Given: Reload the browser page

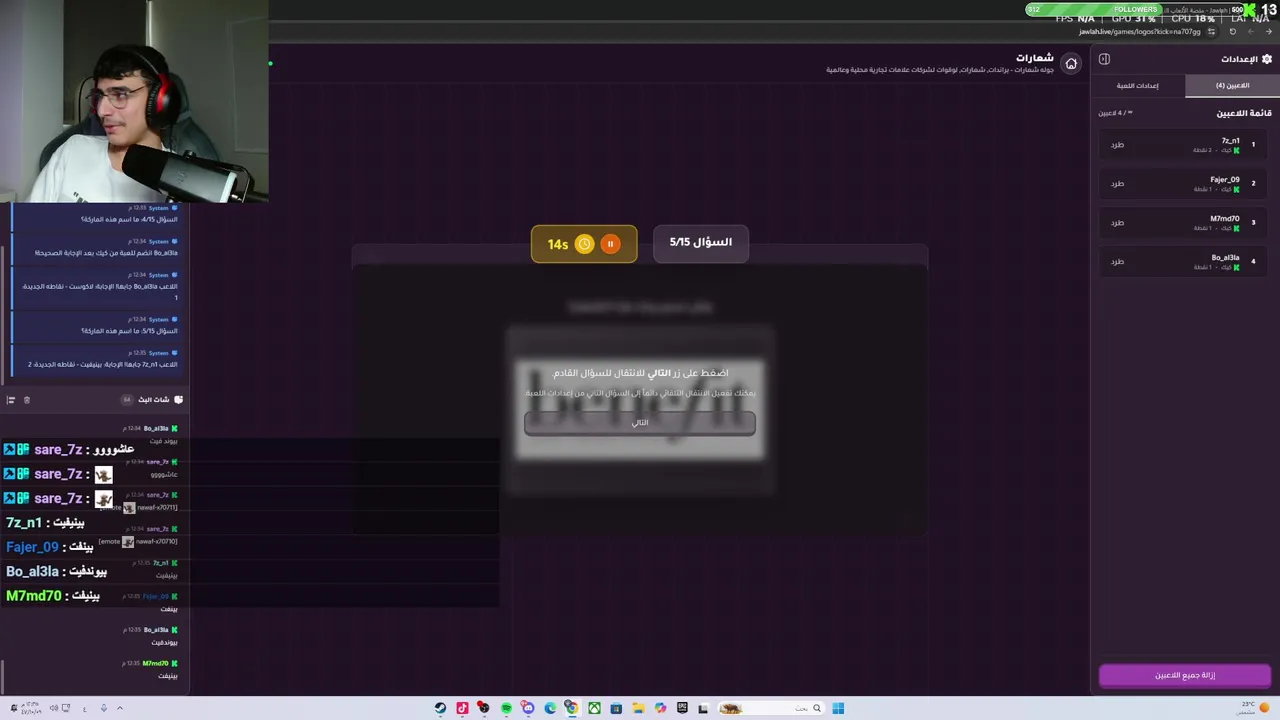Looking at the screenshot, I should pyautogui.click(x=1232, y=31).
